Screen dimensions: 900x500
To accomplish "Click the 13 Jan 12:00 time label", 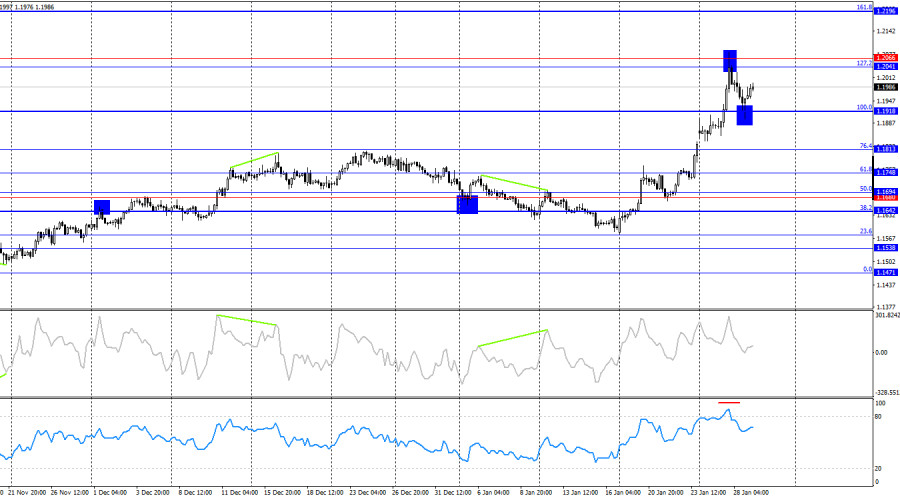I will pos(581,493).
